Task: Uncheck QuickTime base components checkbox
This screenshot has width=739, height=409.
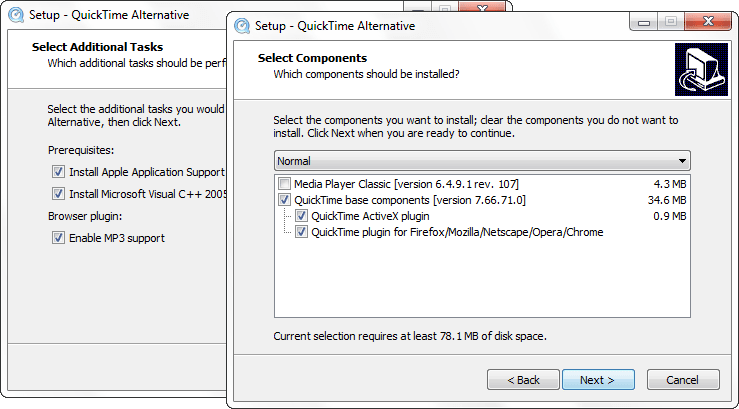Action: [x=284, y=200]
